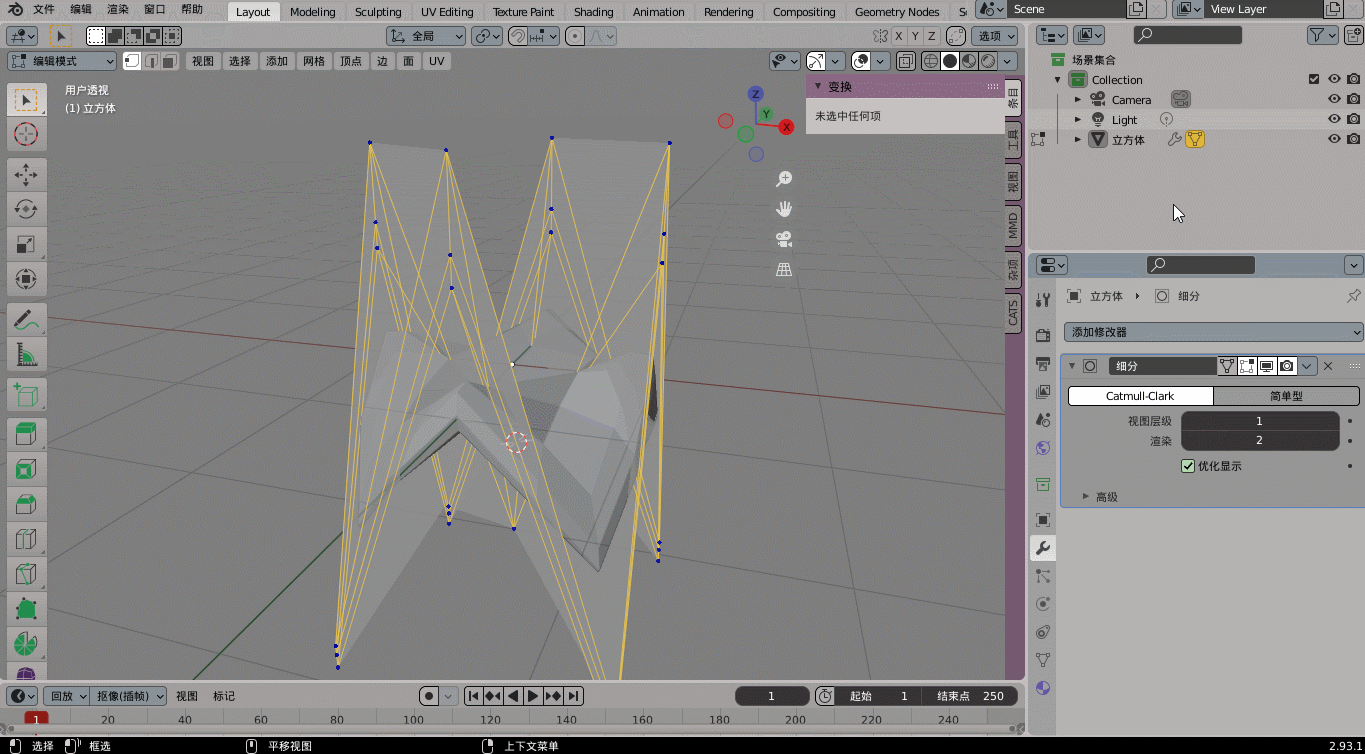Select the Rotate tool in left toolbar
Image resolution: width=1365 pixels, height=754 pixels.
[26, 209]
